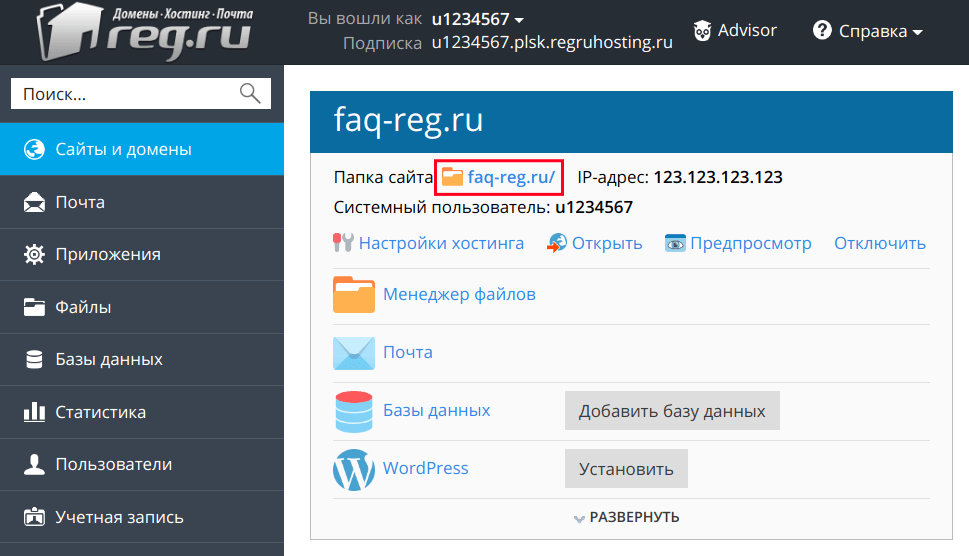Click the bar chart Статистика icon
969x556 pixels.
34,412
